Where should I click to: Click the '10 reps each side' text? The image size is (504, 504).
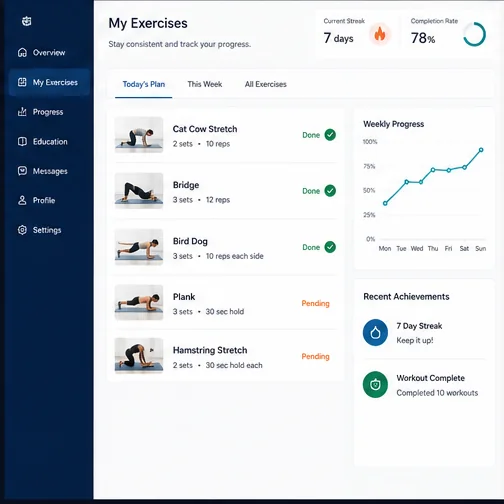pyautogui.click(x=235, y=256)
